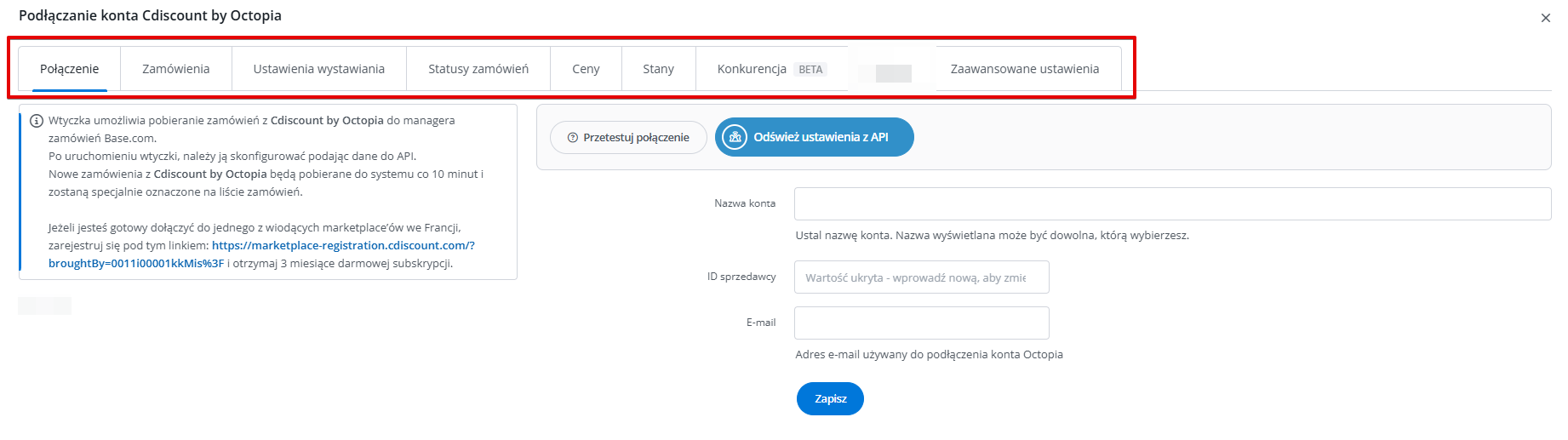Switch to the Połączenie tab
The image size is (1568, 440).
tap(69, 69)
